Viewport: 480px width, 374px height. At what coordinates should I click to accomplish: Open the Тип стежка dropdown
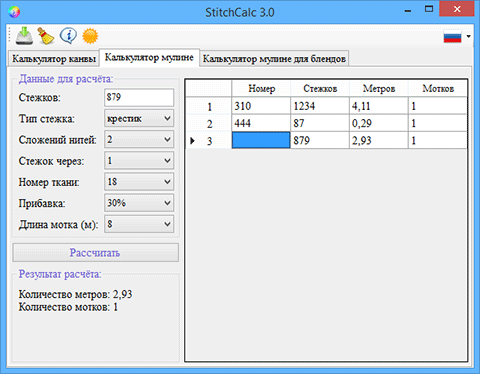139,118
